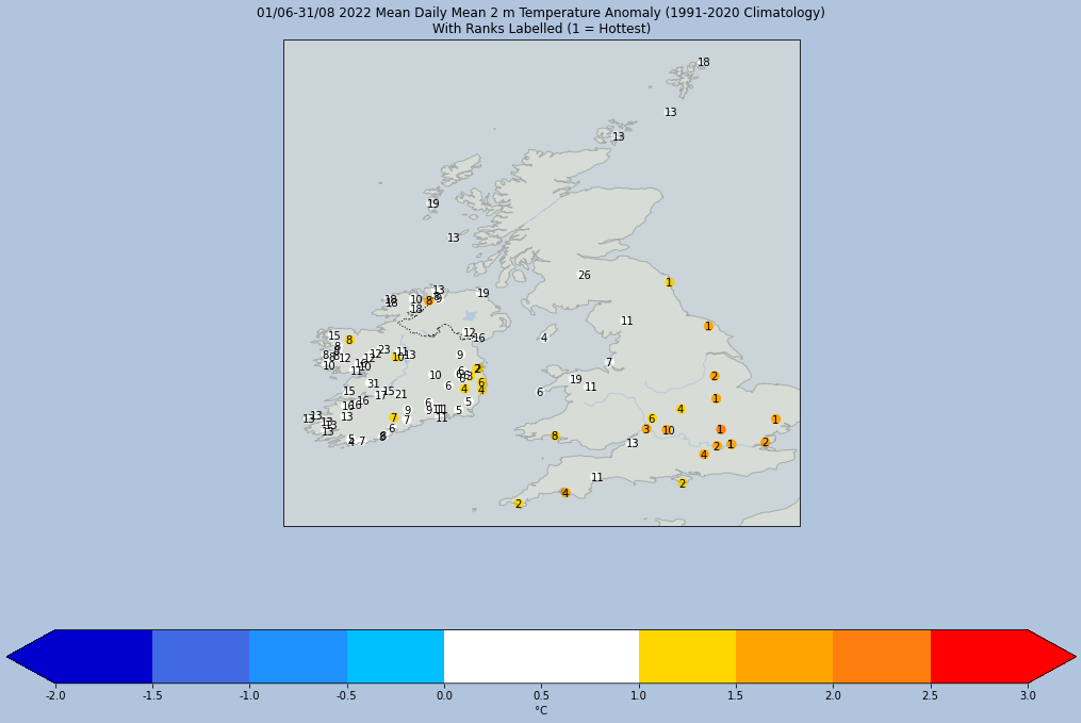Click the 0.0 colorbar tick label
This screenshot has width=1081, height=723.
point(444,695)
